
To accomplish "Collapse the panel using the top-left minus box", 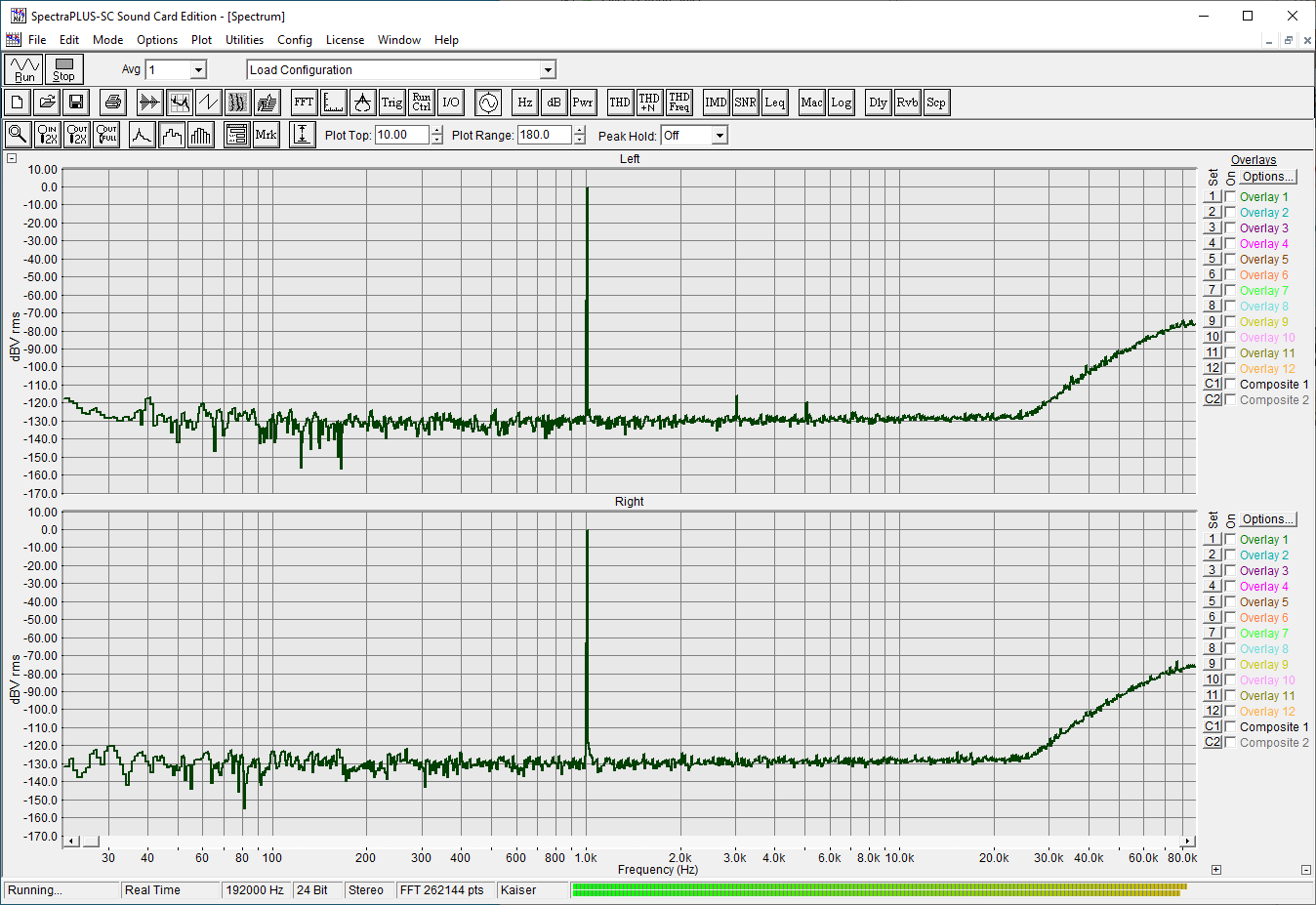I will click(x=12, y=158).
